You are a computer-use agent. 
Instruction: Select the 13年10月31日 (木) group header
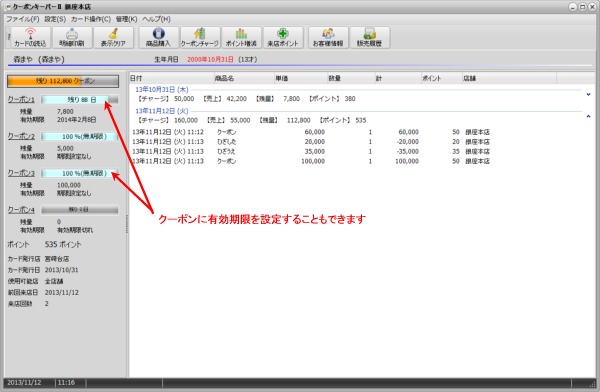point(162,90)
